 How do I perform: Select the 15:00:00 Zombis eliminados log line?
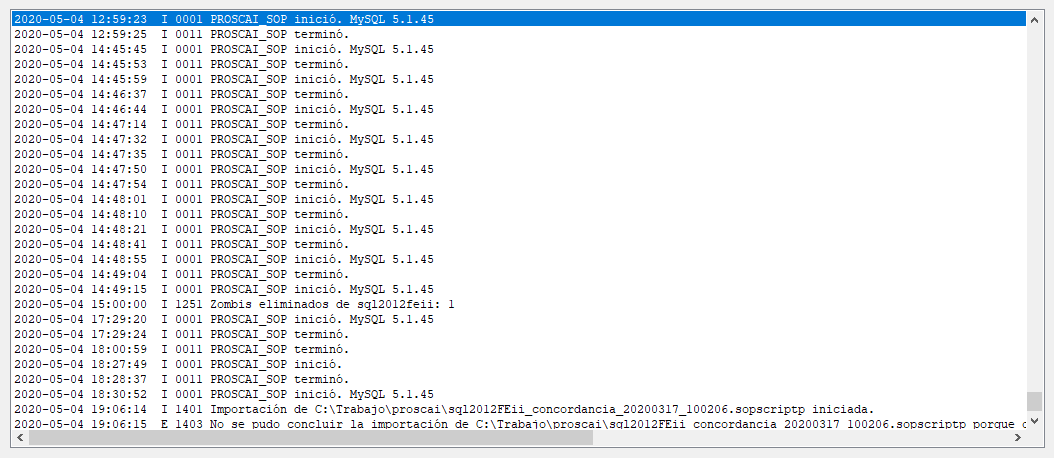[519, 304]
